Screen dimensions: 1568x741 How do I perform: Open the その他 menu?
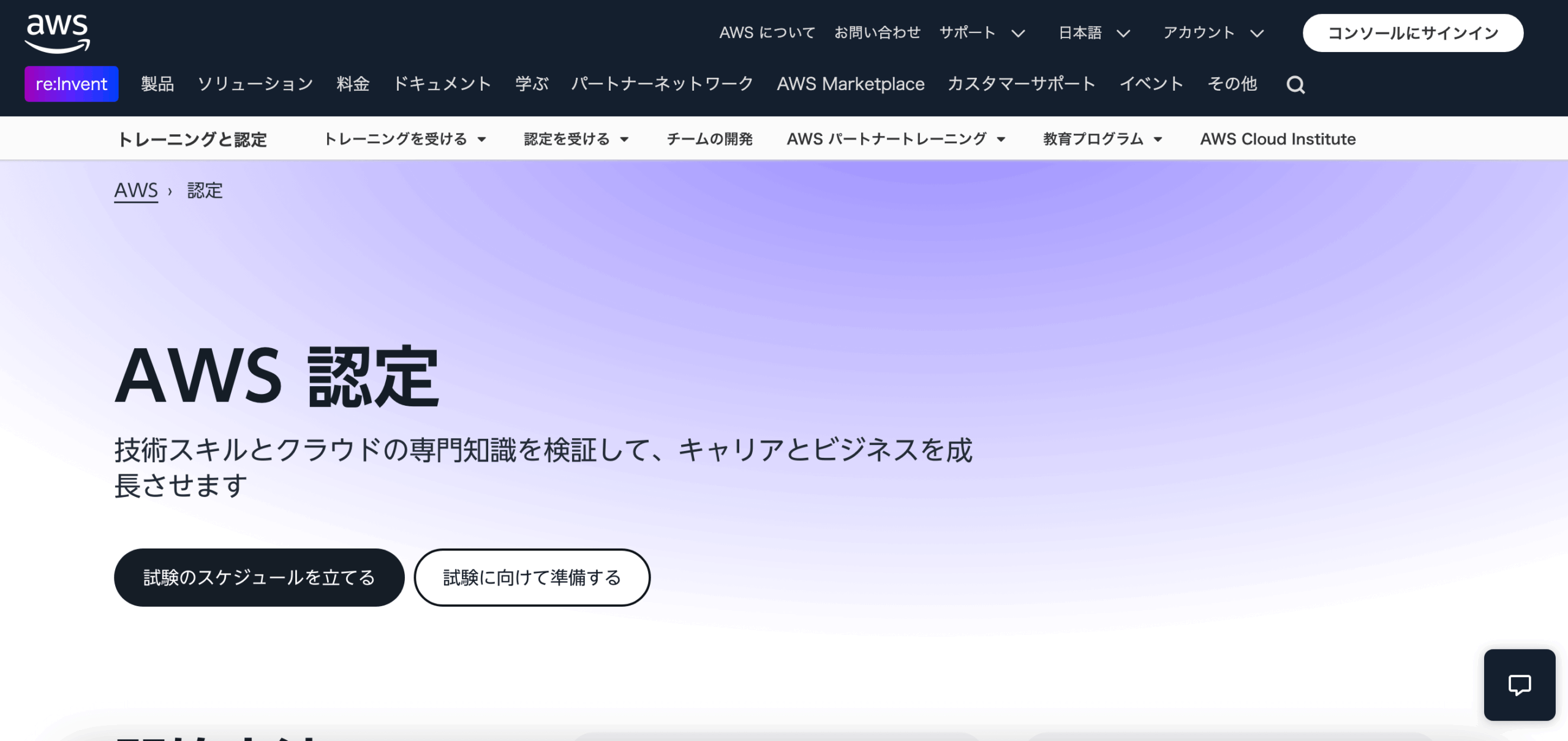coord(1232,84)
